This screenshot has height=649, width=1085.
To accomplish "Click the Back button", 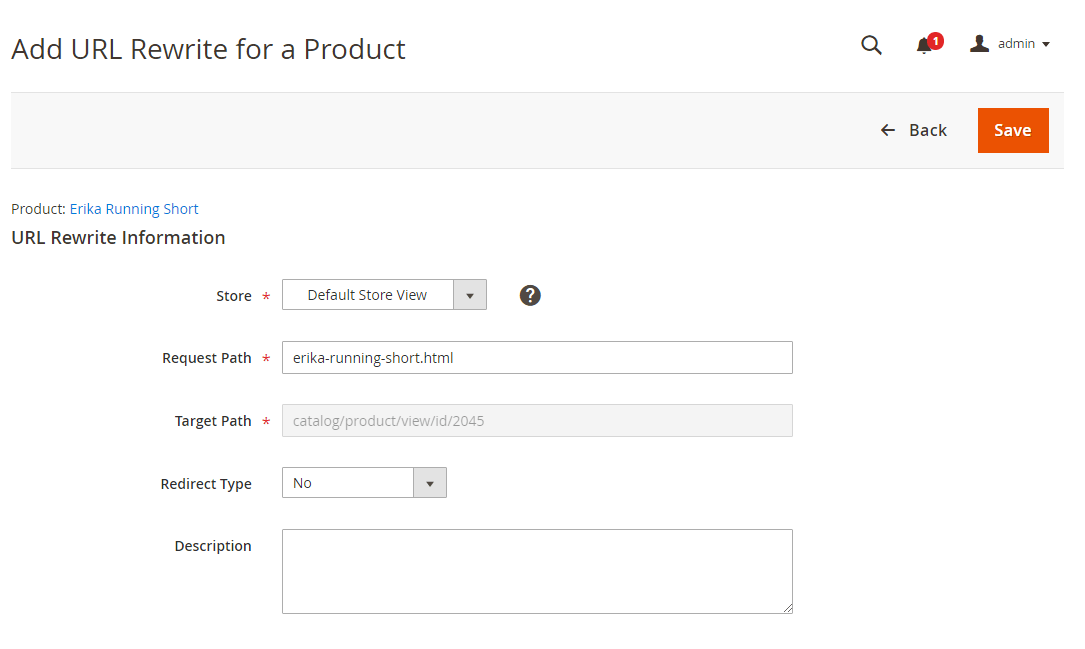I will pos(913,130).
